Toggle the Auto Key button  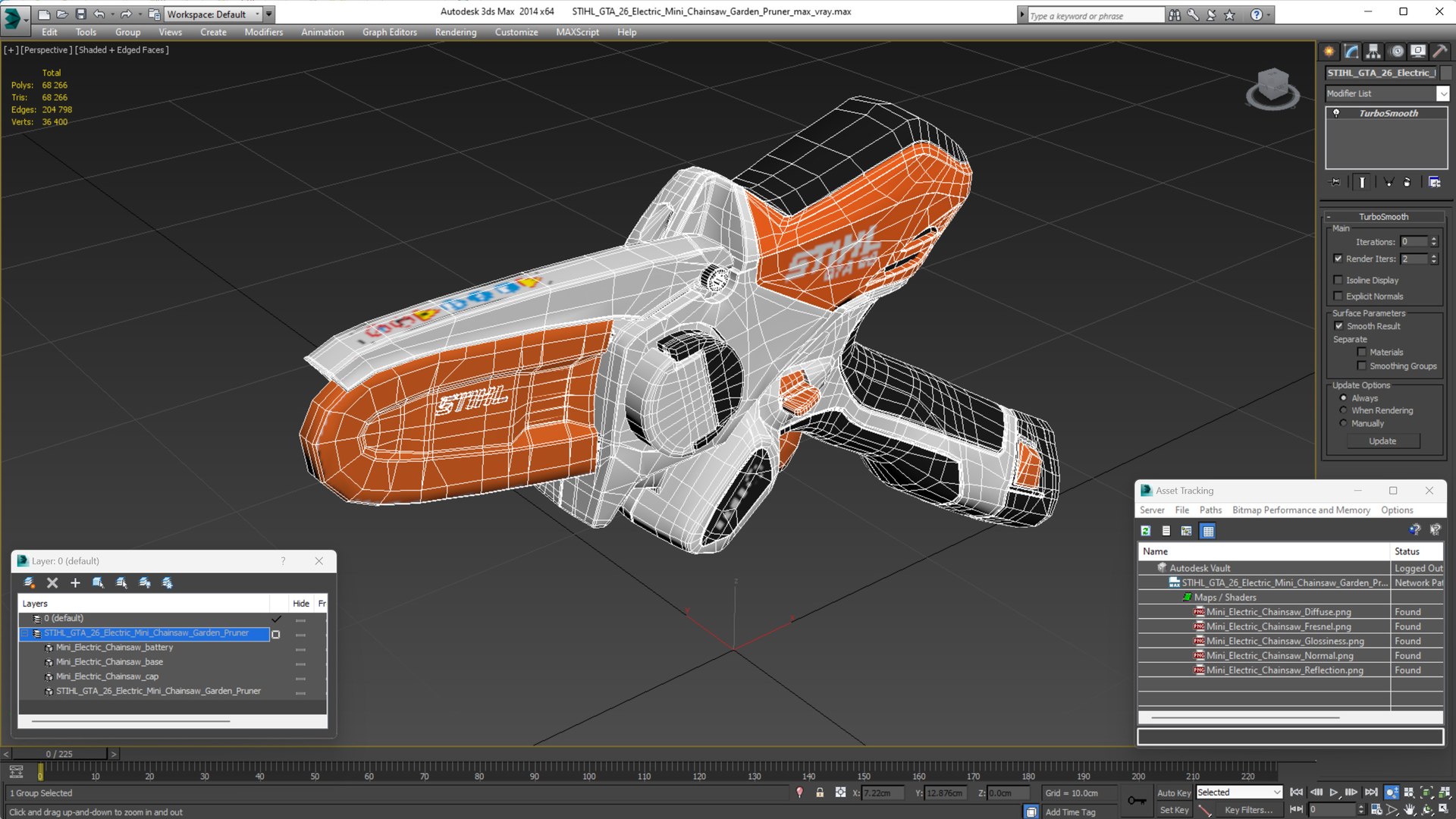pos(1173,792)
